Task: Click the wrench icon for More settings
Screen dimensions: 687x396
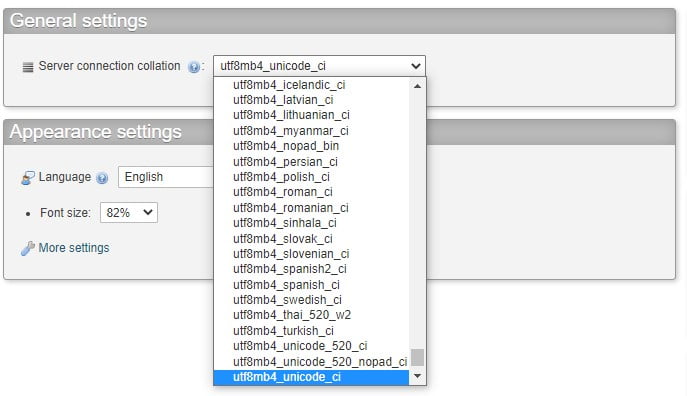Action: click(28, 248)
